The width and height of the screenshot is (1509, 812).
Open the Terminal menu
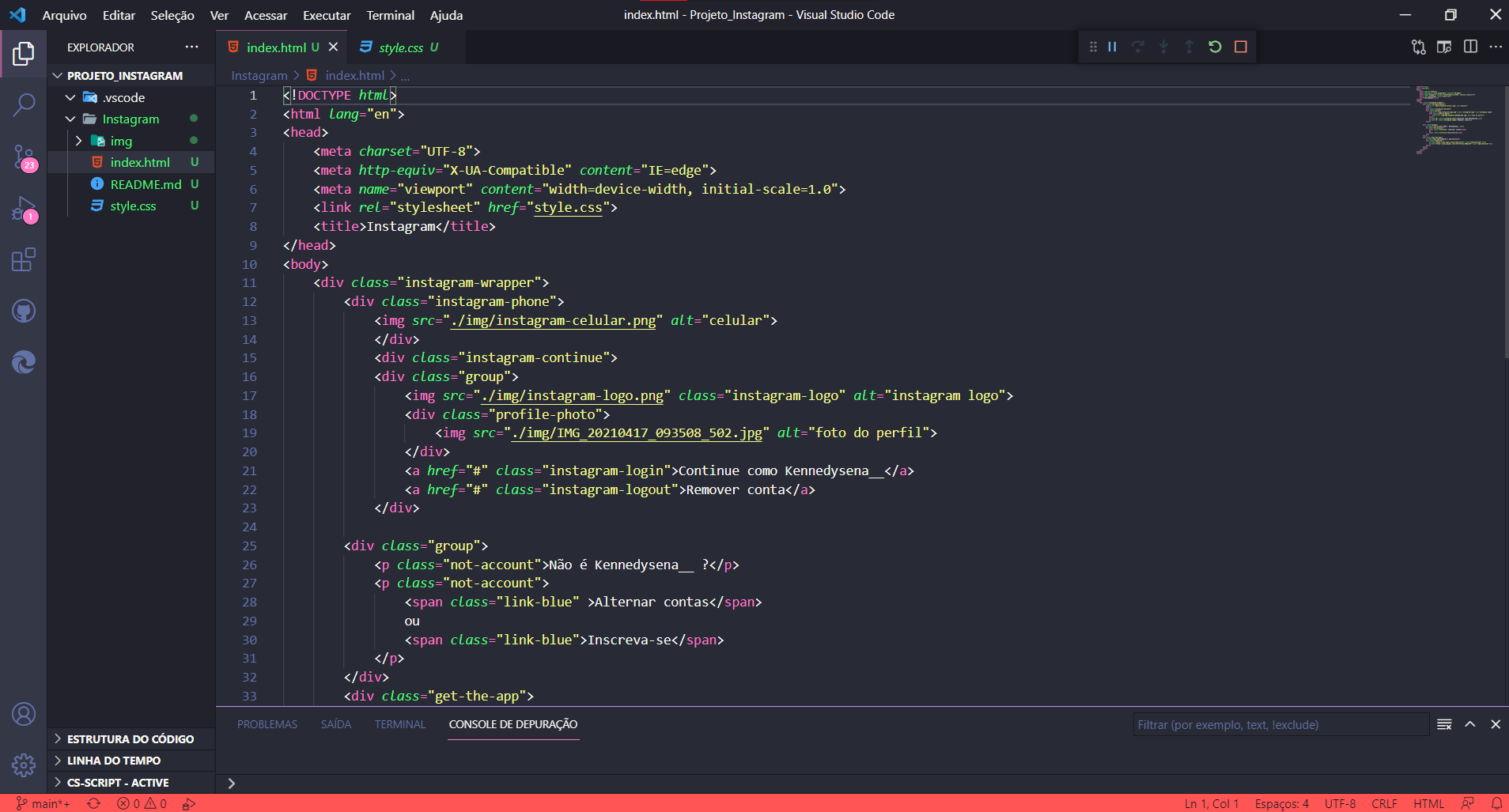(x=389, y=15)
